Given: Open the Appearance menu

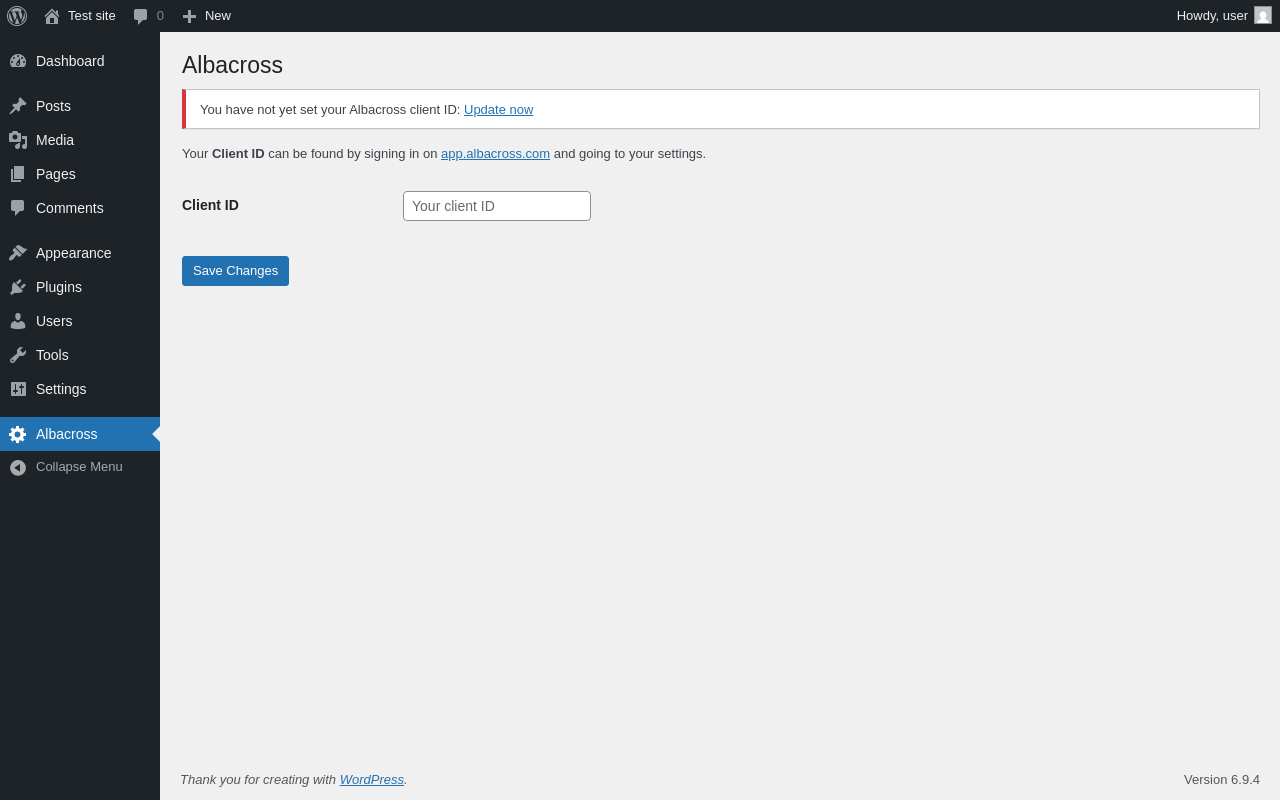Looking at the screenshot, I should pyautogui.click(x=80, y=253).
